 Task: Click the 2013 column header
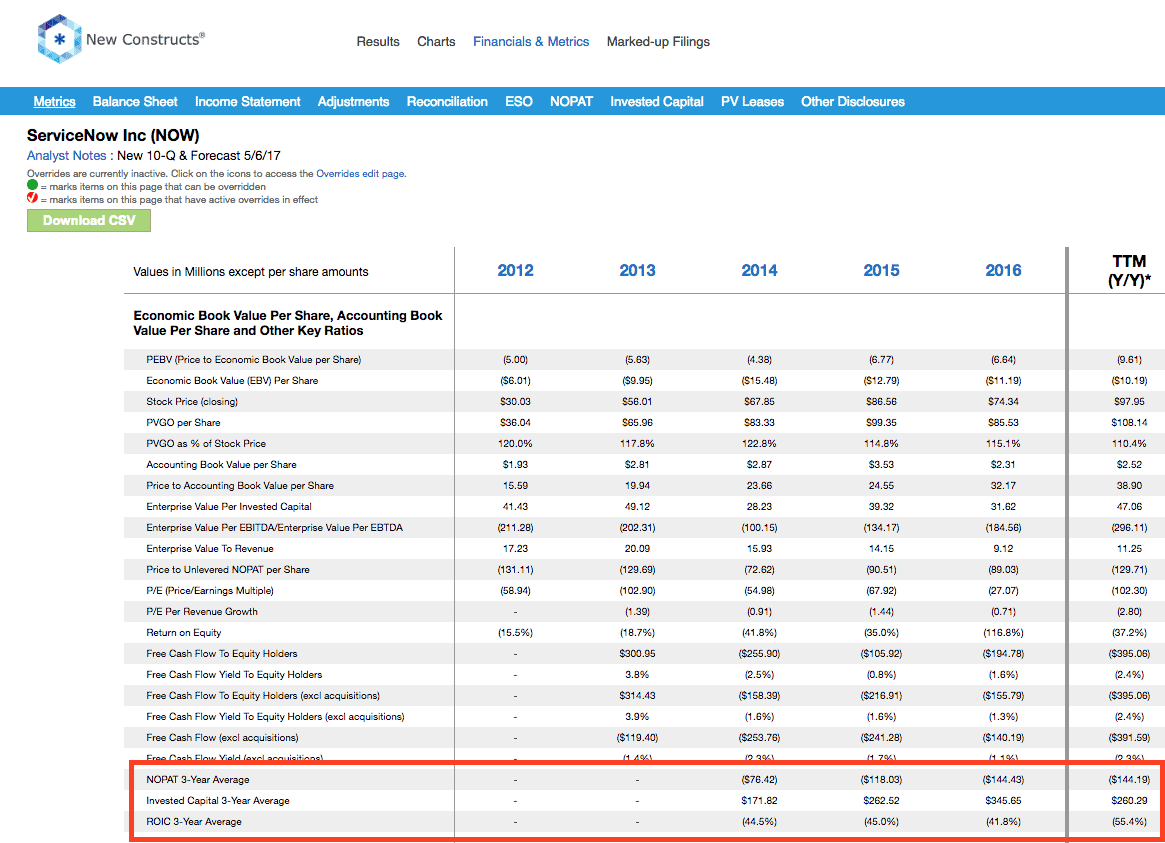[637, 270]
